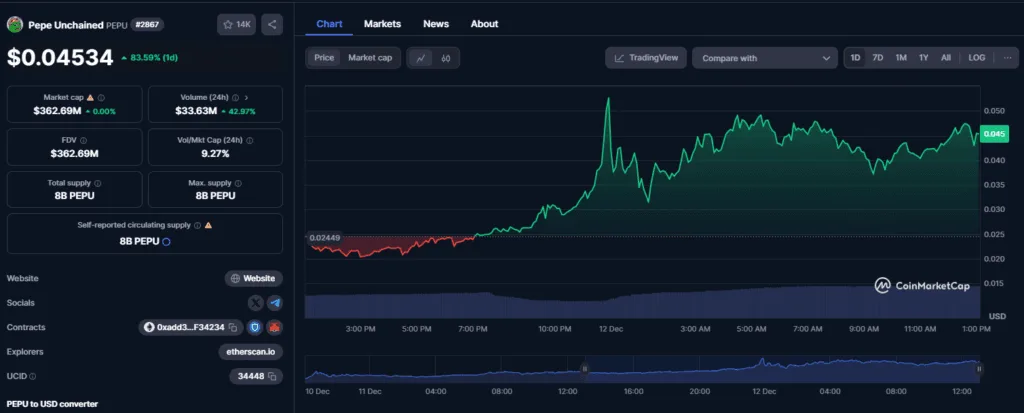
Task: Click the 9.27% Vol/Mkt Cap value
Action: (x=216, y=154)
